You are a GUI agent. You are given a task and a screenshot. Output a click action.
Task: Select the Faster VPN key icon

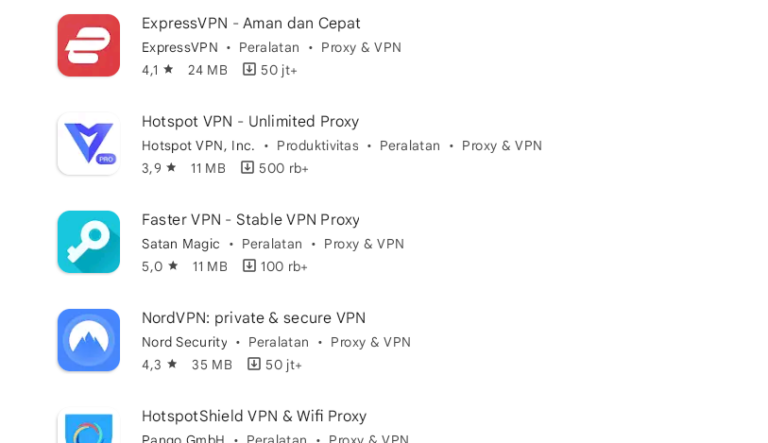[x=88, y=242]
